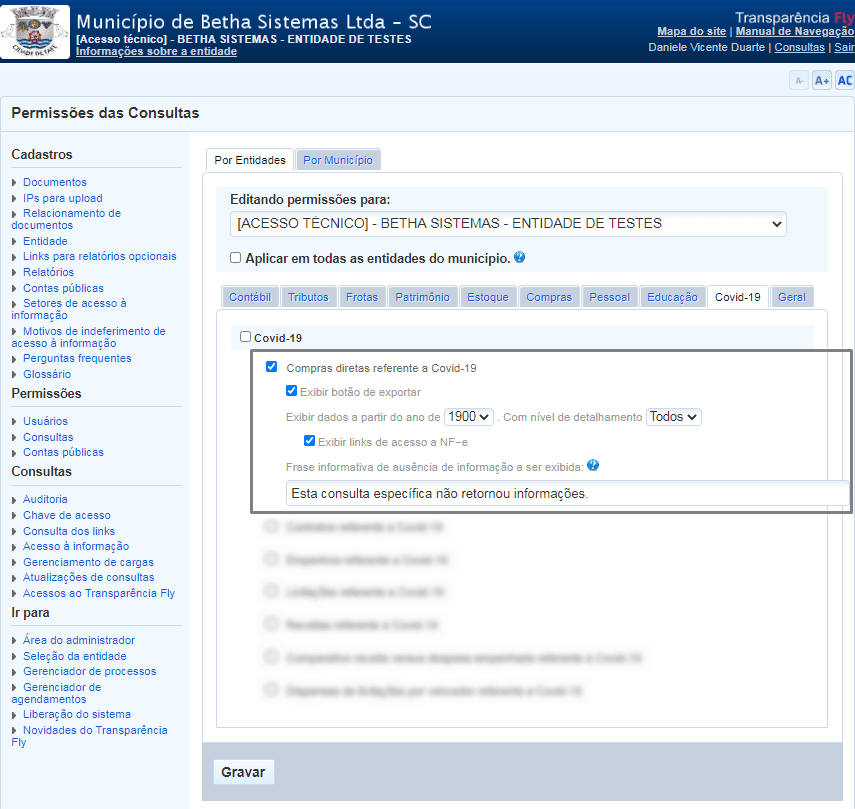Image resolution: width=855 pixels, height=809 pixels.
Task: Increase font size with A+ icon
Action: click(x=821, y=81)
